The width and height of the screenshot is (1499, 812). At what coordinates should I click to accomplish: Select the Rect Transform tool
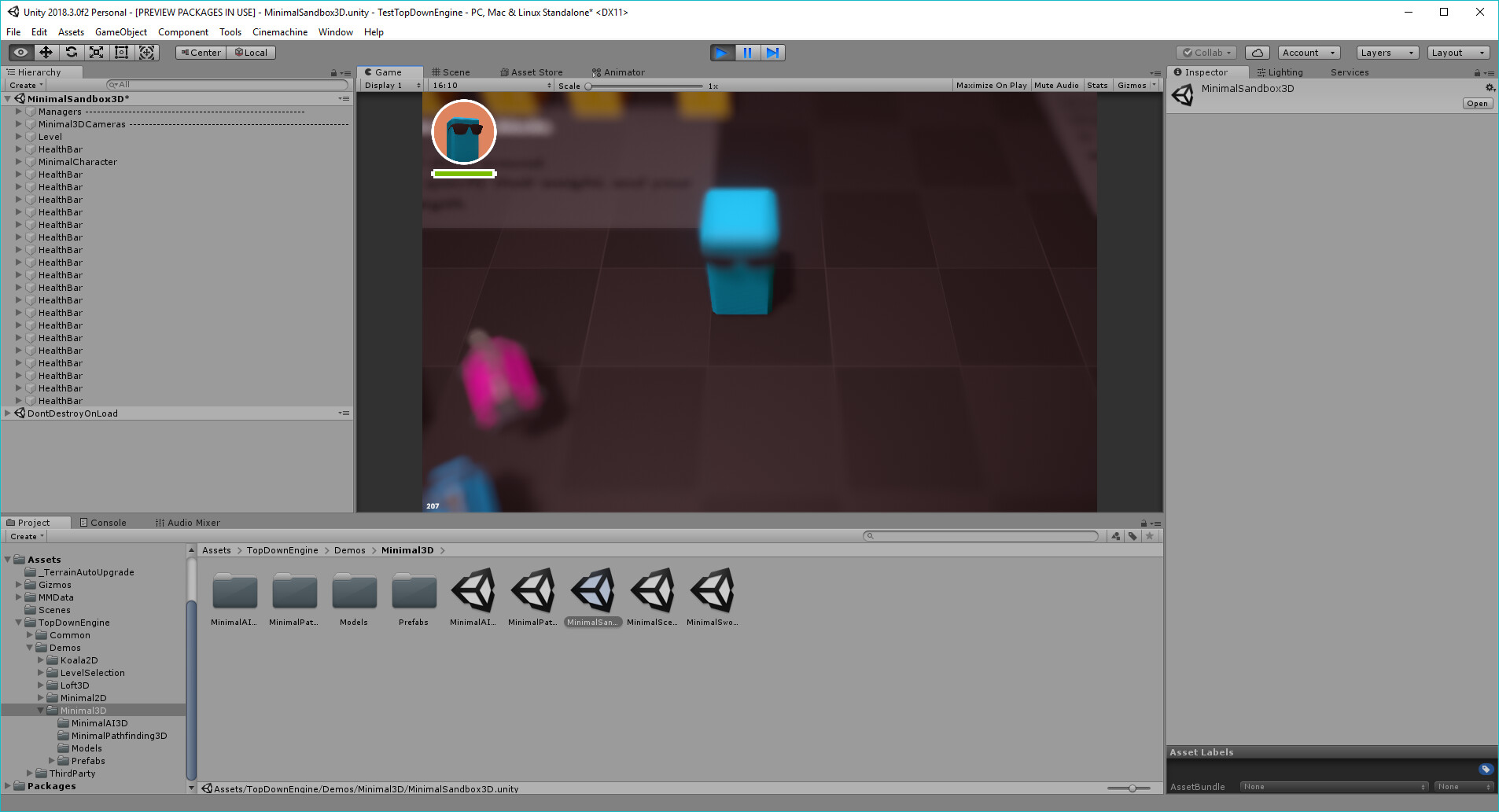coord(122,53)
